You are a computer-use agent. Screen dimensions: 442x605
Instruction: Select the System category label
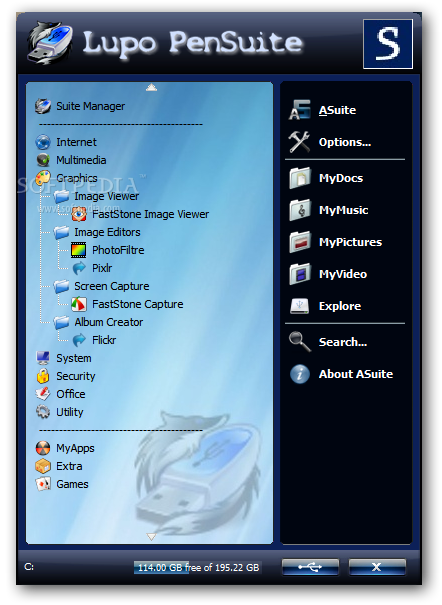point(74,358)
